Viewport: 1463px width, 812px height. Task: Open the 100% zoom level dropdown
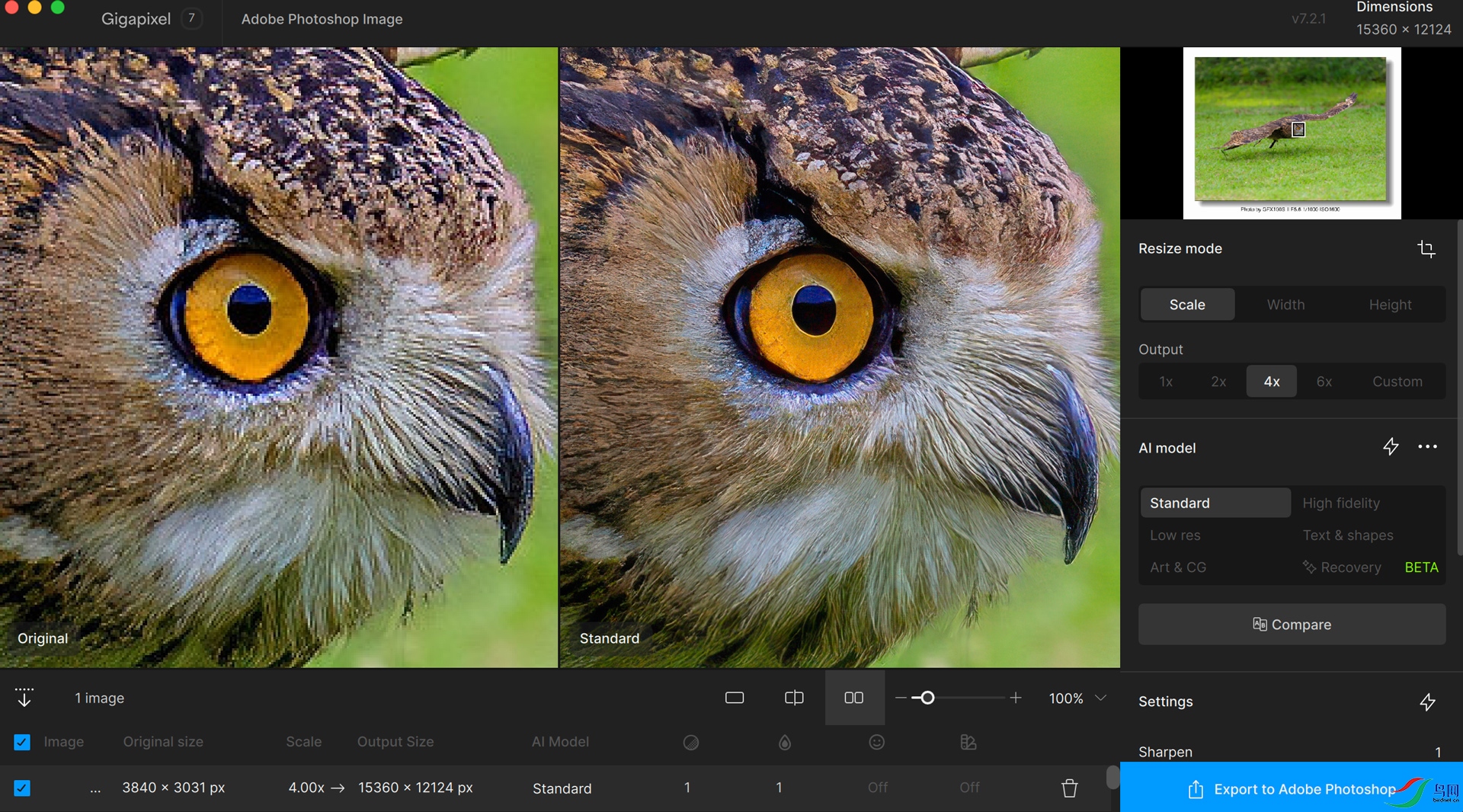pos(1100,698)
